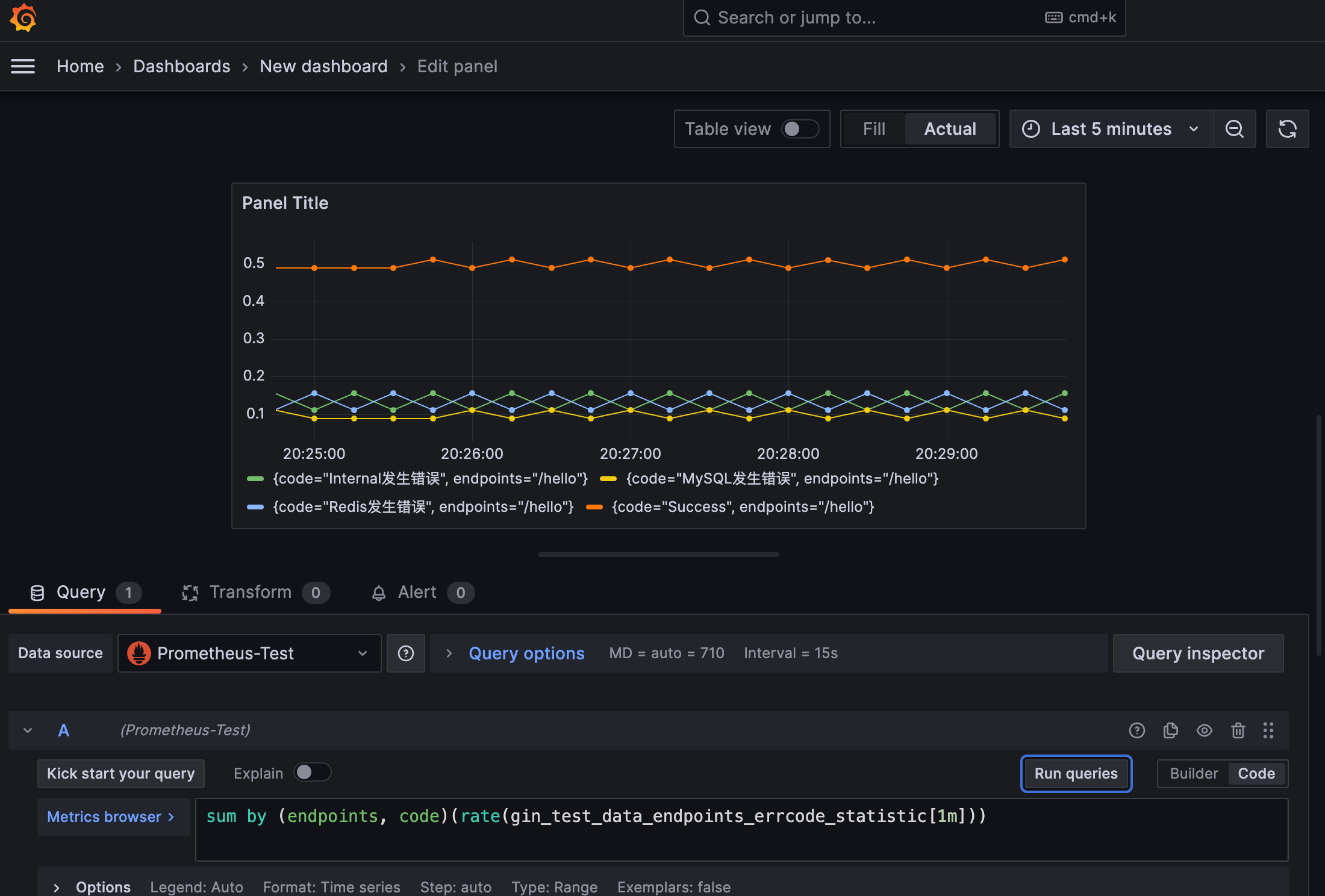This screenshot has height=896, width=1325.
Task: Click Run queries button
Action: (x=1076, y=774)
